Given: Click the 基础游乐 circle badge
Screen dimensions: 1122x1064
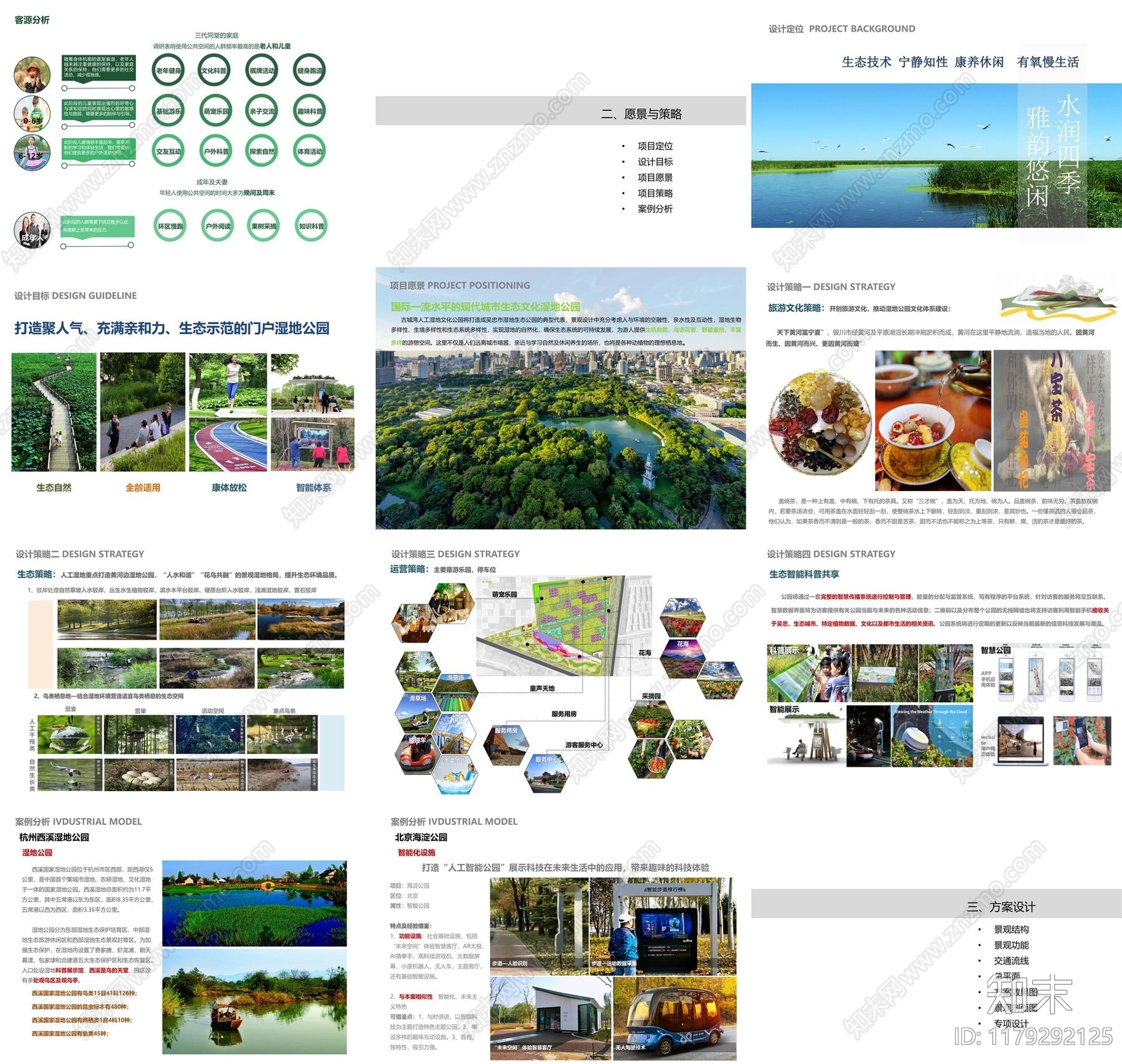Looking at the screenshot, I should [x=168, y=111].
